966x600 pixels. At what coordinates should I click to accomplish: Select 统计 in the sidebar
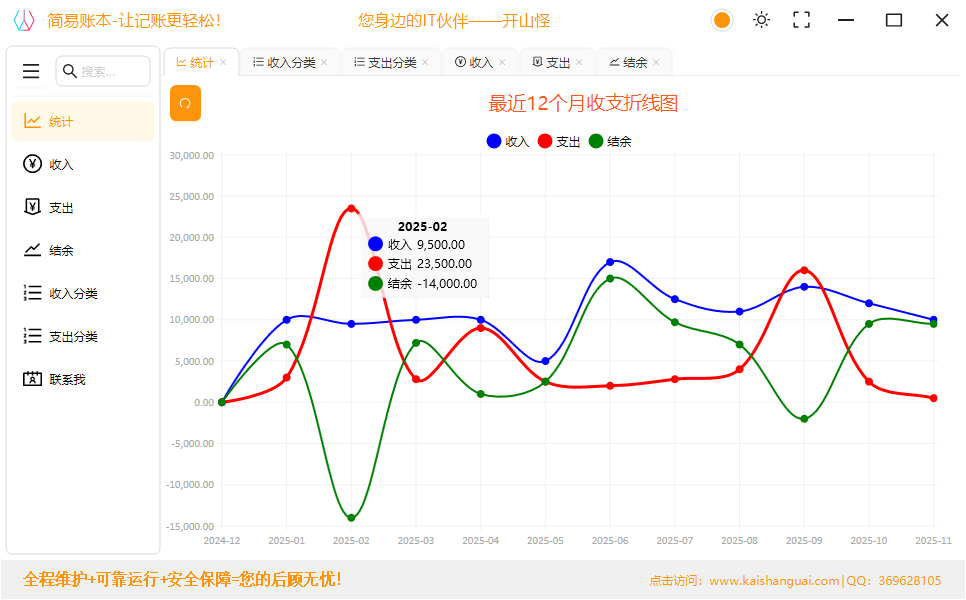tap(83, 121)
